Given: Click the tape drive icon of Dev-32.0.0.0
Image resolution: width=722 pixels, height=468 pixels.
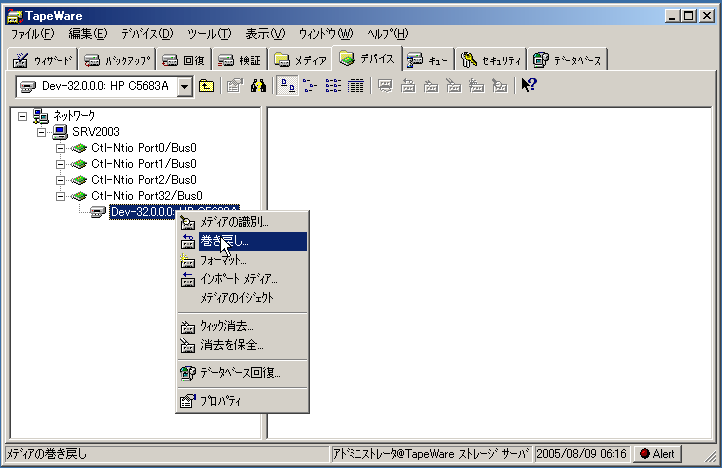Looking at the screenshot, I should (x=98, y=212).
